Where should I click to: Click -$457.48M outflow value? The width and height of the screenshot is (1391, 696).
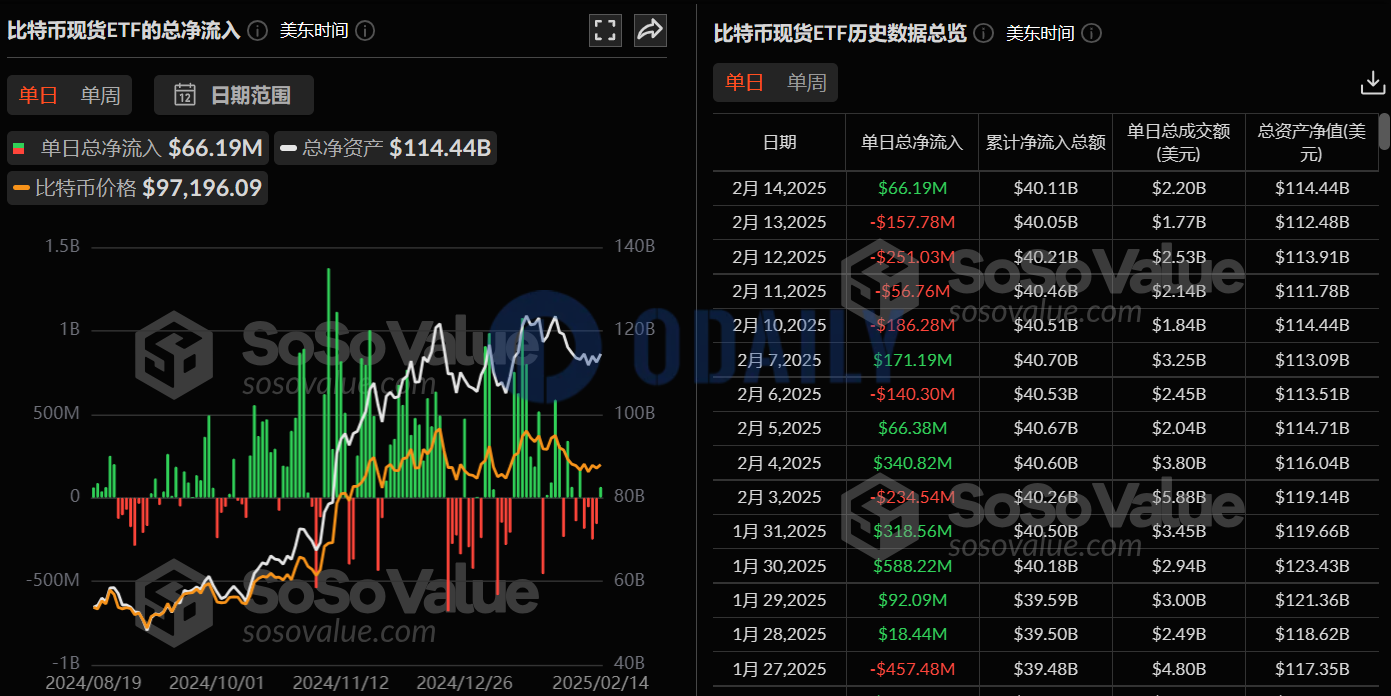tap(912, 669)
